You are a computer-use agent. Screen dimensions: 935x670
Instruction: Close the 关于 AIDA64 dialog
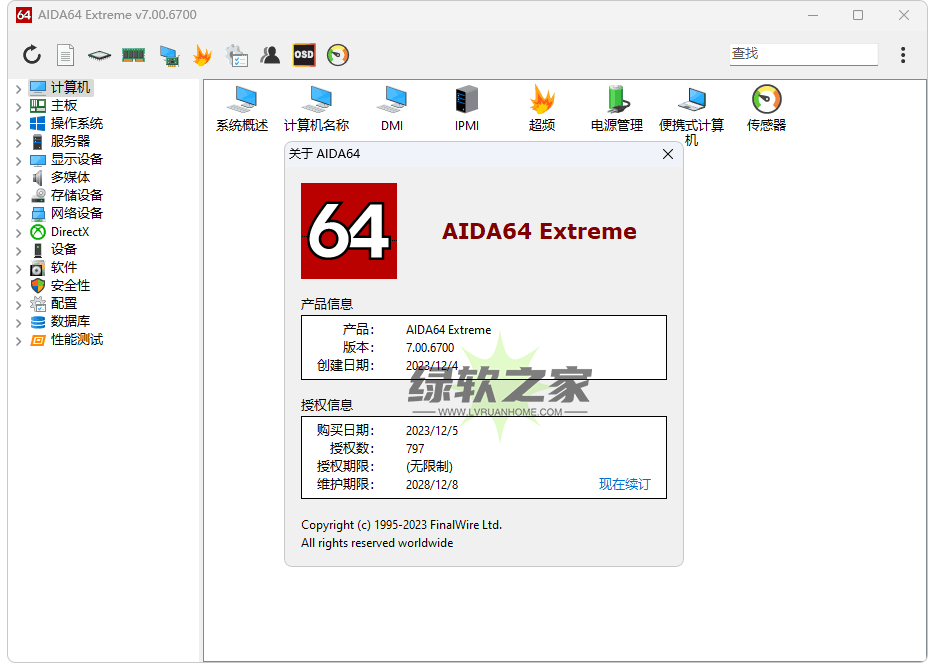tap(668, 154)
